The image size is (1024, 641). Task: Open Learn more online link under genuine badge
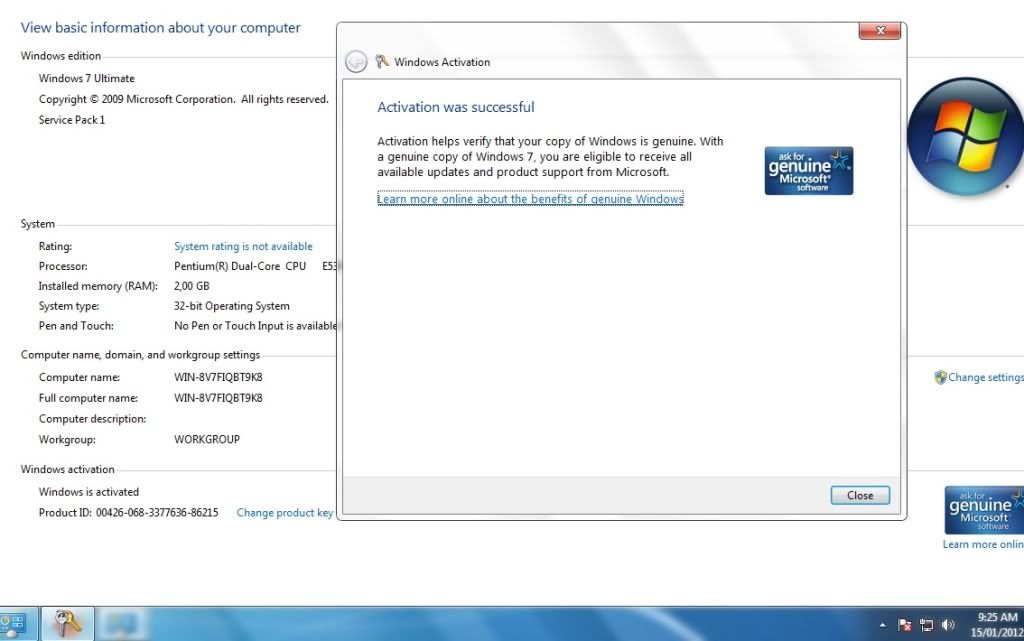[x=983, y=544]
